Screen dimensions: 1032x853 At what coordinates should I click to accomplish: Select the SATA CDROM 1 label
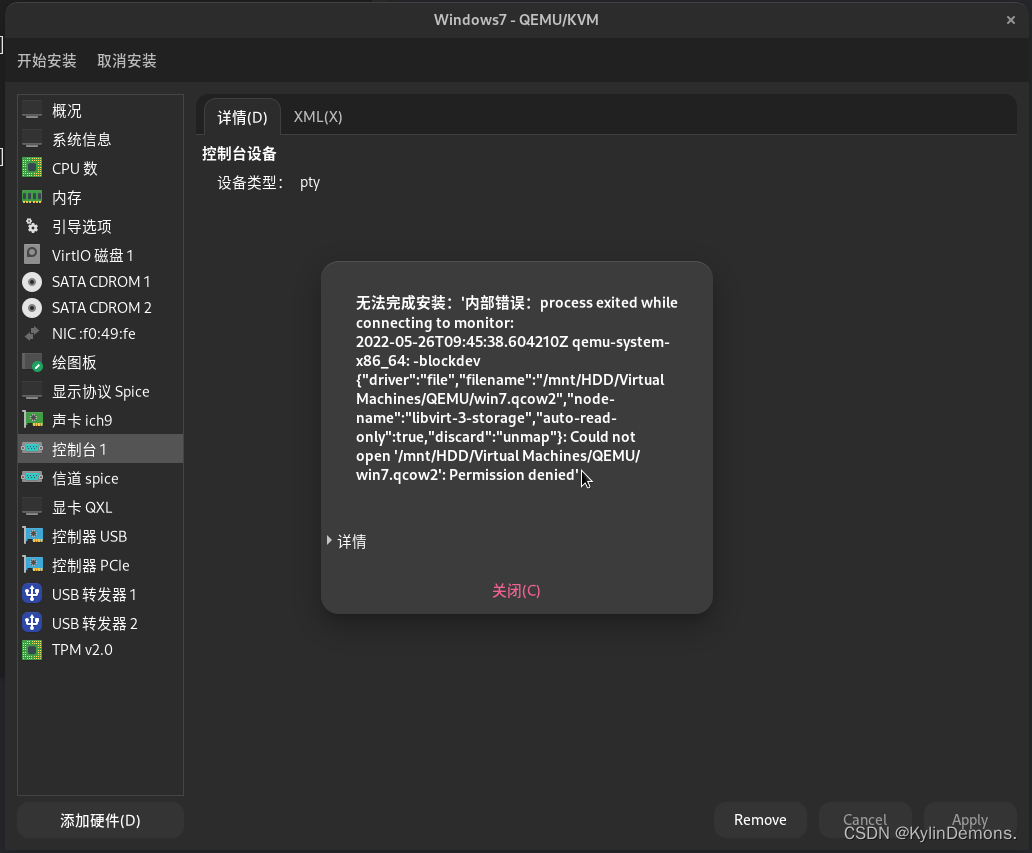click(x=101, y=282)
